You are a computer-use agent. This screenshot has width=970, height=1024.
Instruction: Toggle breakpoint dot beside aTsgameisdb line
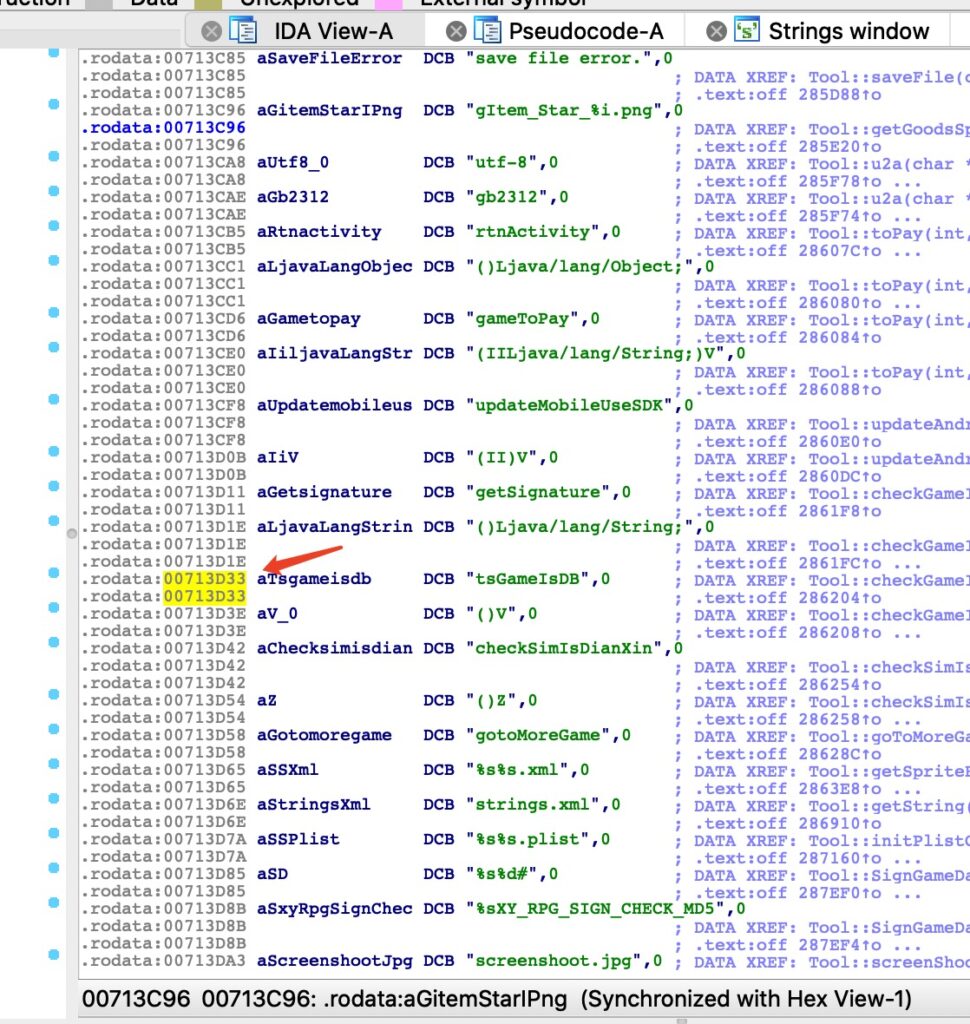(53, 579)
